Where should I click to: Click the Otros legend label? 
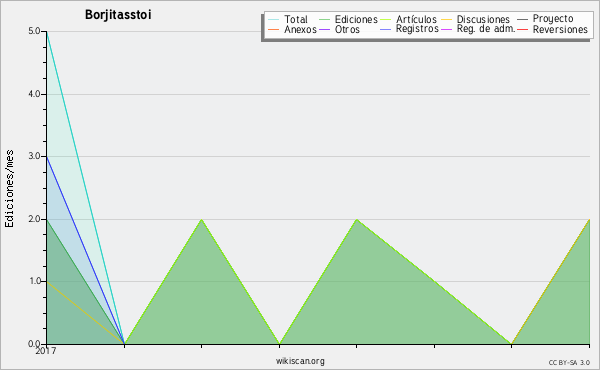tap(347, 29)
